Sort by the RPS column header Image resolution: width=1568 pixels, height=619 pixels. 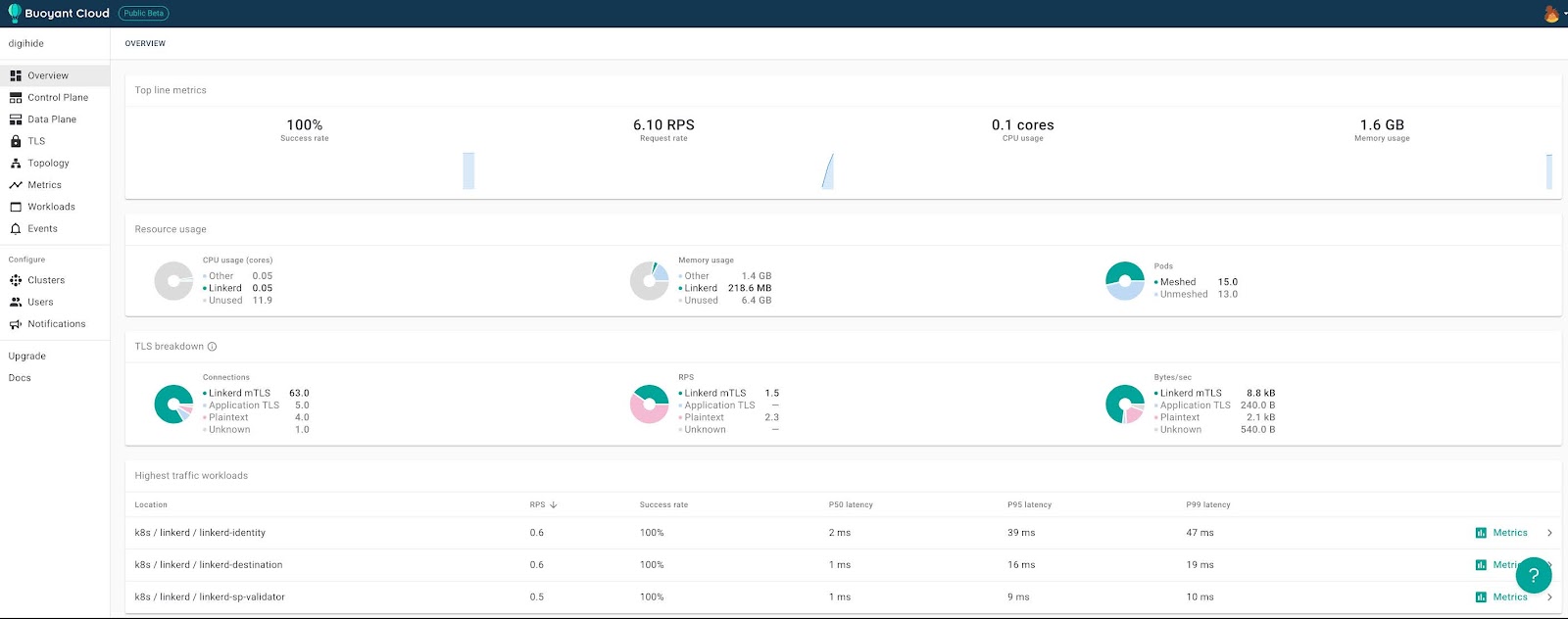[x=537, y=505]
